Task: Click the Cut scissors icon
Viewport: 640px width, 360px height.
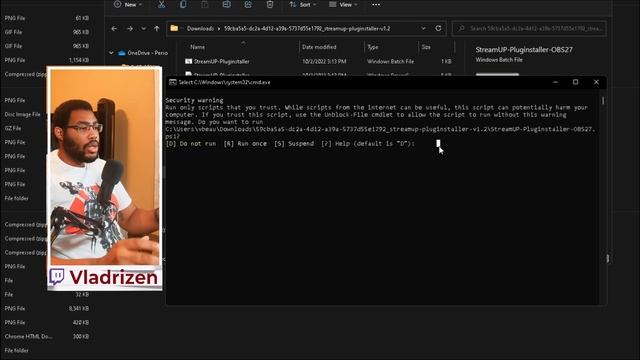Action: coord(162,4)
